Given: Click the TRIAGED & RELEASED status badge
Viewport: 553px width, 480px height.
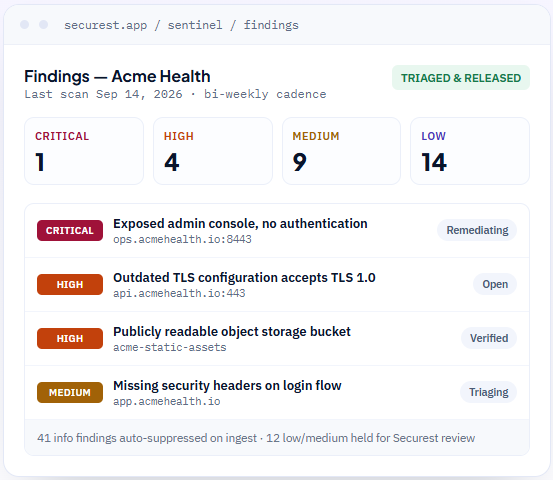Looking at the screenshot, I should (x=461, y=78).
